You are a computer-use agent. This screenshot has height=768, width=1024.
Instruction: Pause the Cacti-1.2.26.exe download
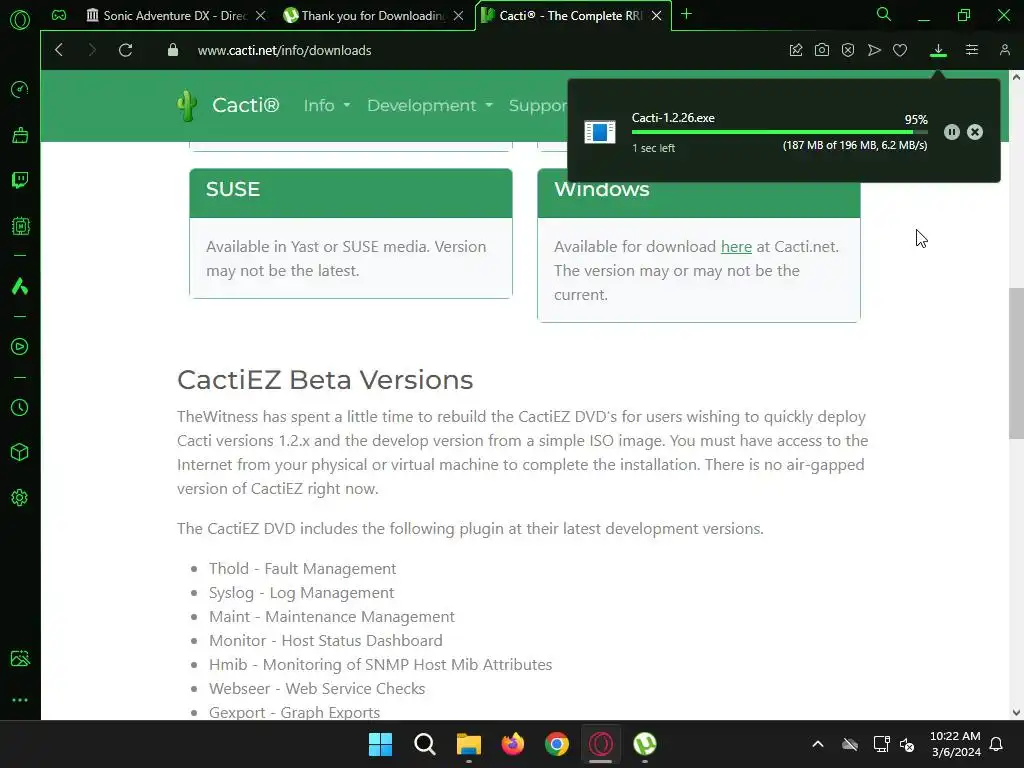pyautogui.click(x=952, y=133)
